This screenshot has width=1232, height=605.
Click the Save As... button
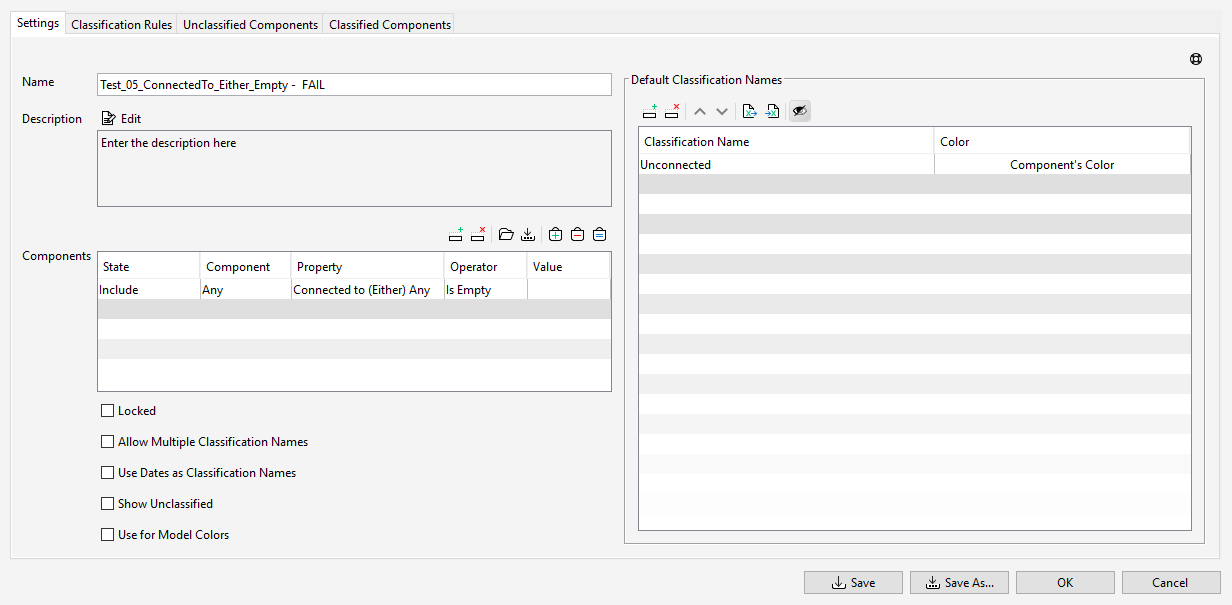(x=960, y=583)
